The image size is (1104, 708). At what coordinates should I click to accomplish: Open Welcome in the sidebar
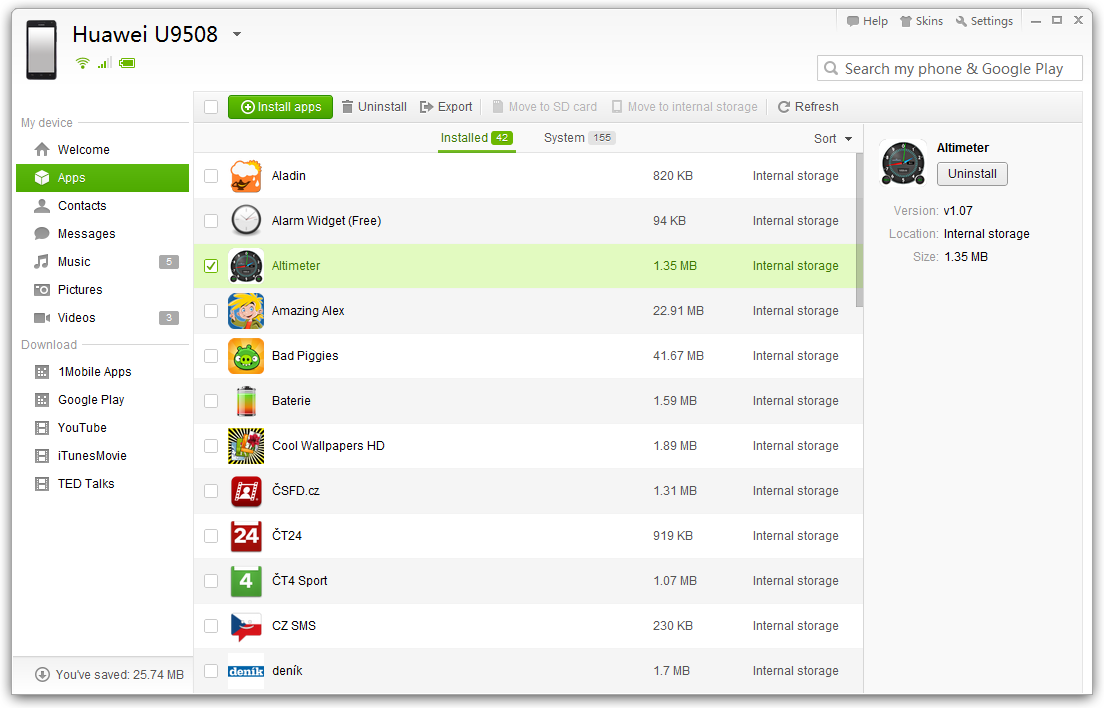click(103, 150)
